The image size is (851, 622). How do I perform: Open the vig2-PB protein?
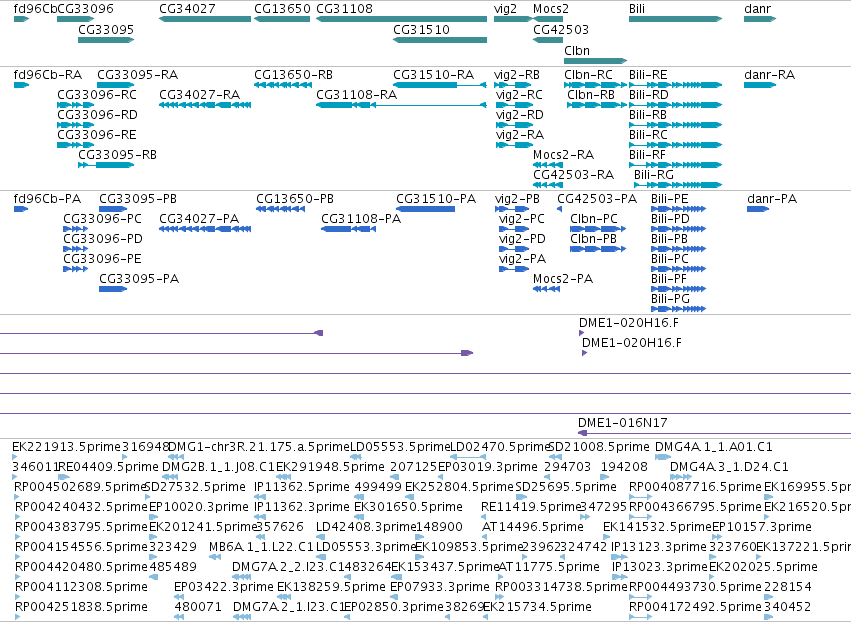(512, 209)
